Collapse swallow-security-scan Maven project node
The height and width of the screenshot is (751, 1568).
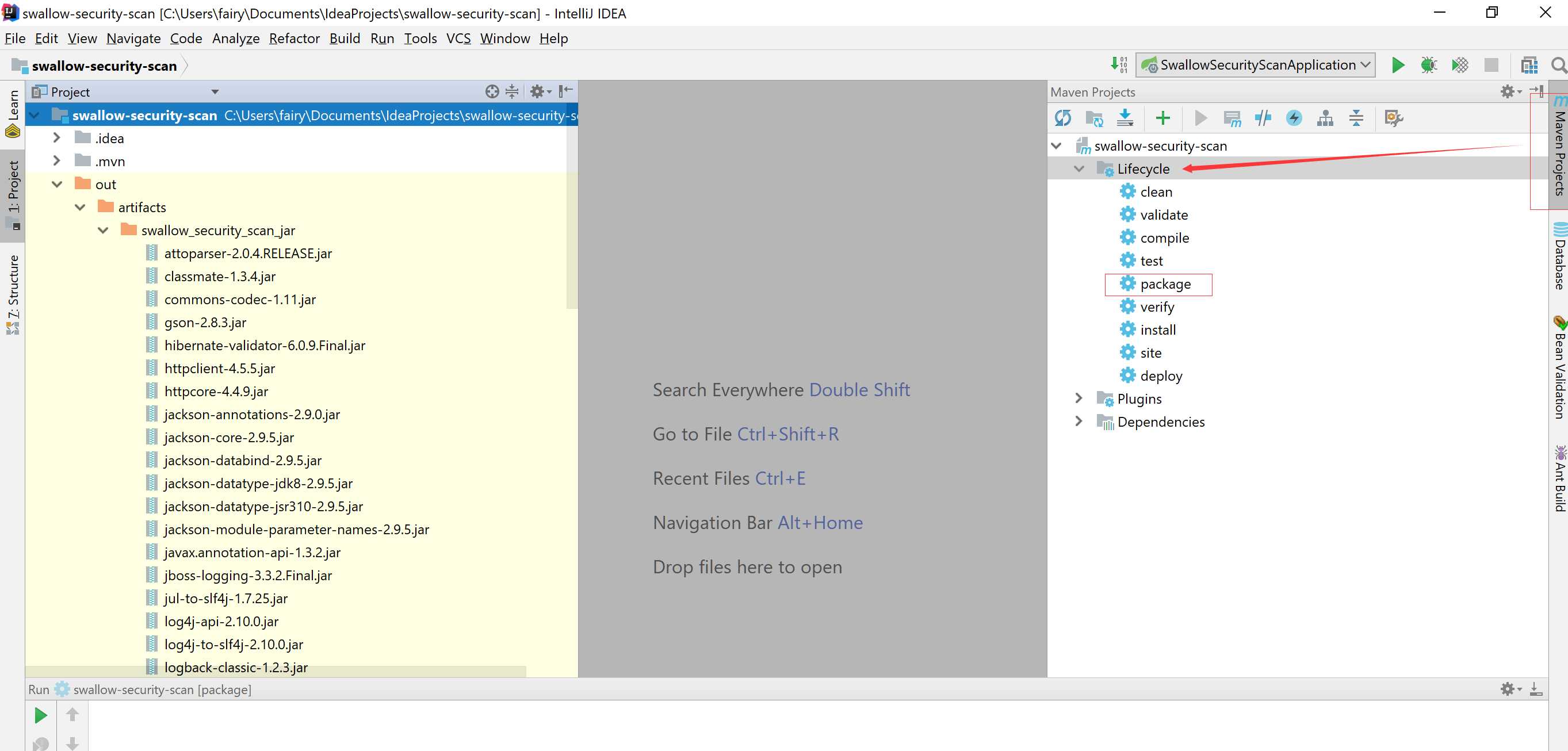[1057, 146]
